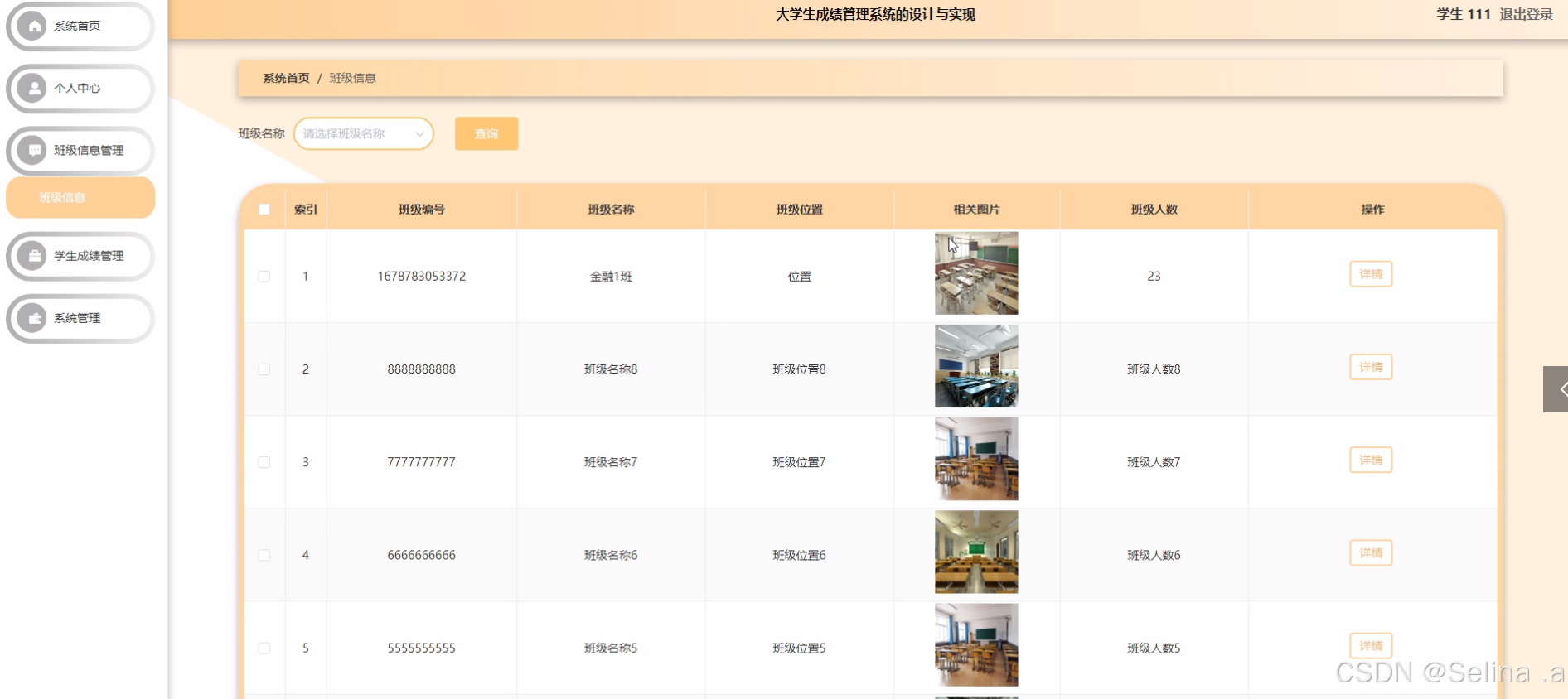The image size is (1568, 699).
Task: Click 详情 for row 班级名称7
Action: (1371, 460)
